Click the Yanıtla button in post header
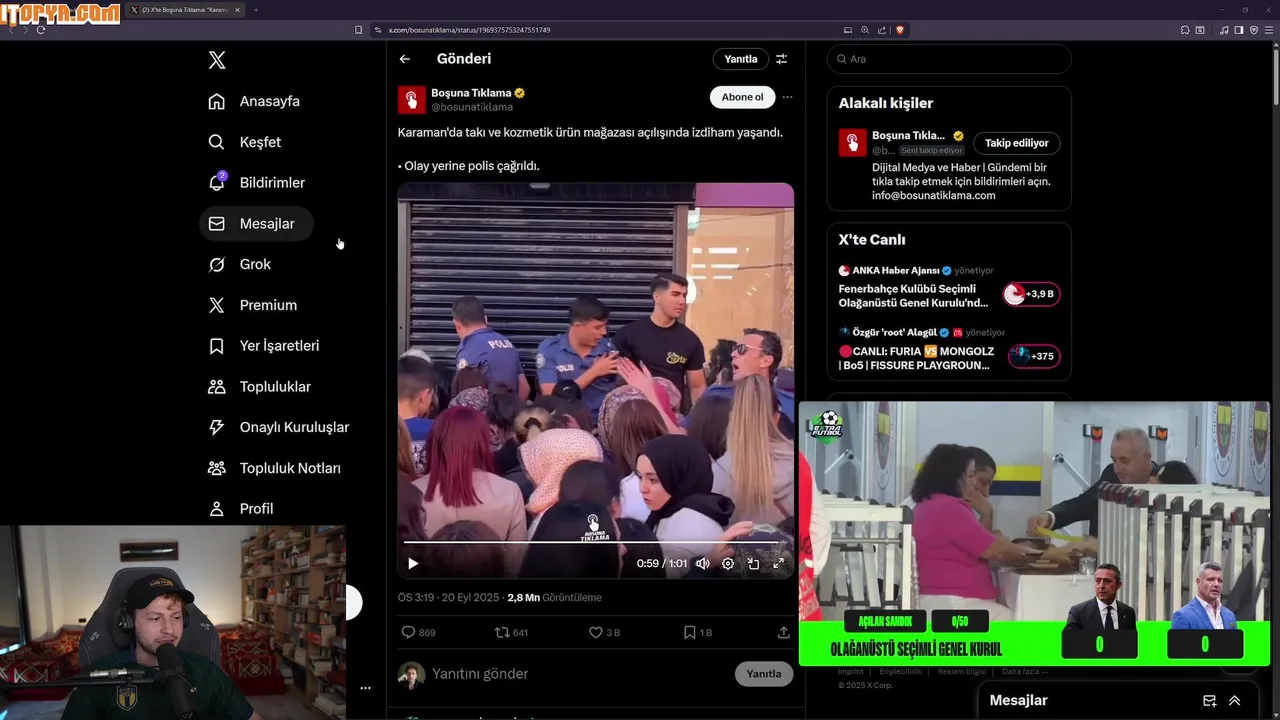This screenshot has height=720, width=1280. point(741,59)
